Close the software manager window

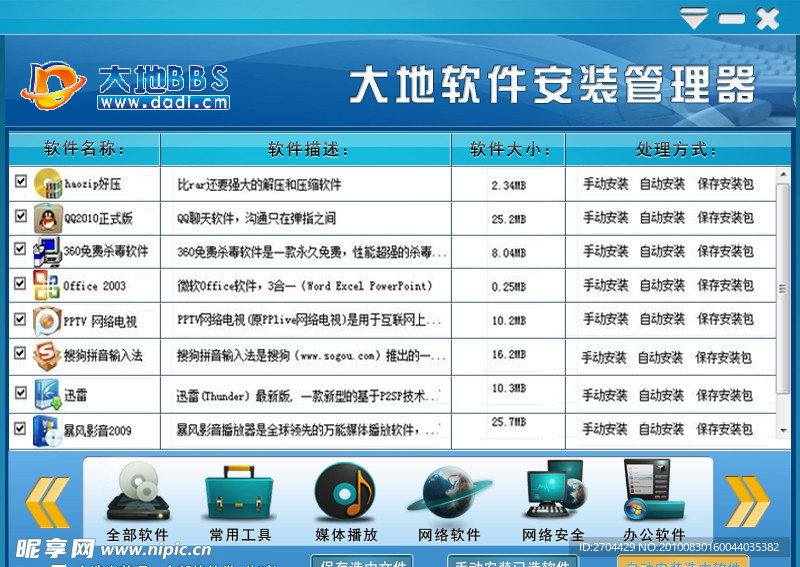[x=768, y=19]
